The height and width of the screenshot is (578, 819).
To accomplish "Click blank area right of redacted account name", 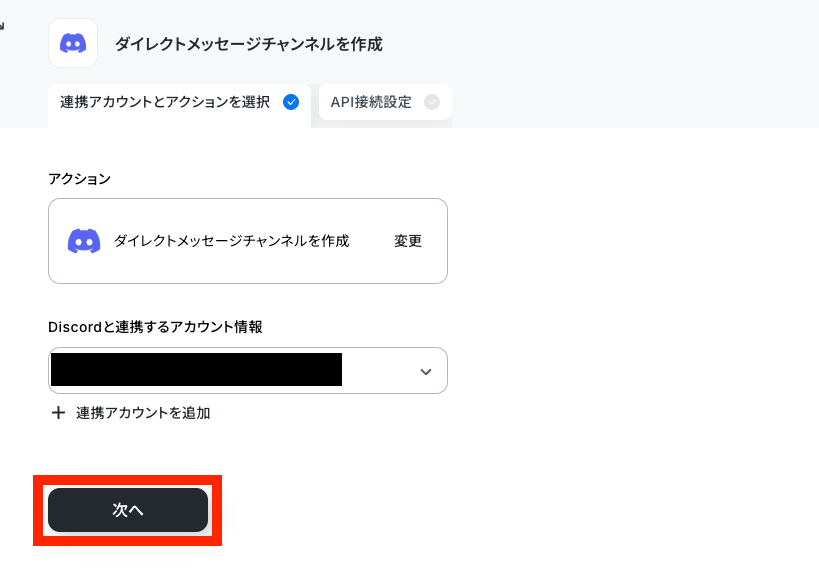I will [x=379, y=370].
